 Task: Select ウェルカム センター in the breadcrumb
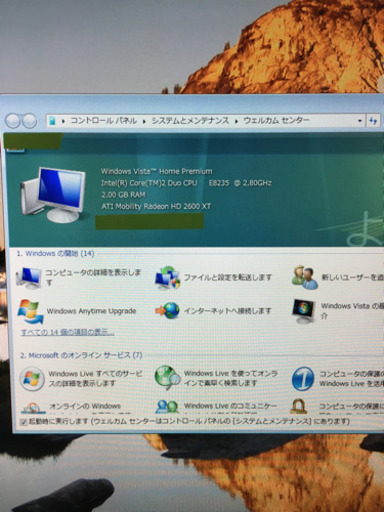[x=277, y=120]
